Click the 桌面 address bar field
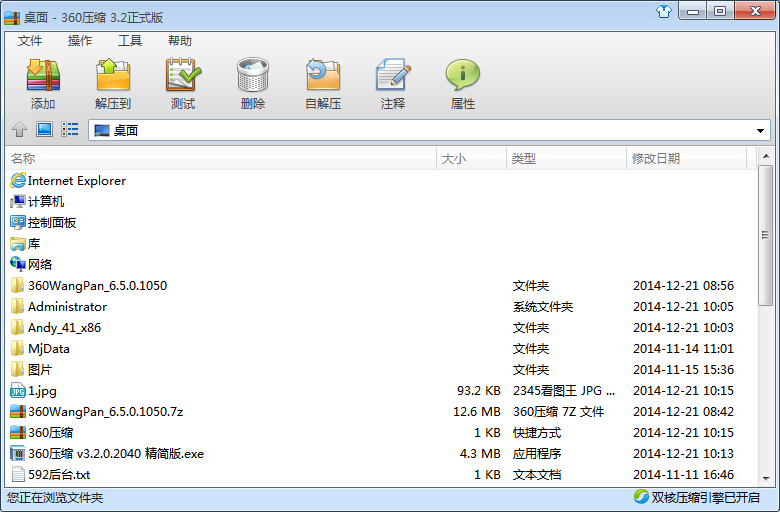The width and height of the screenshot is (780, 512). click(429, 130)
